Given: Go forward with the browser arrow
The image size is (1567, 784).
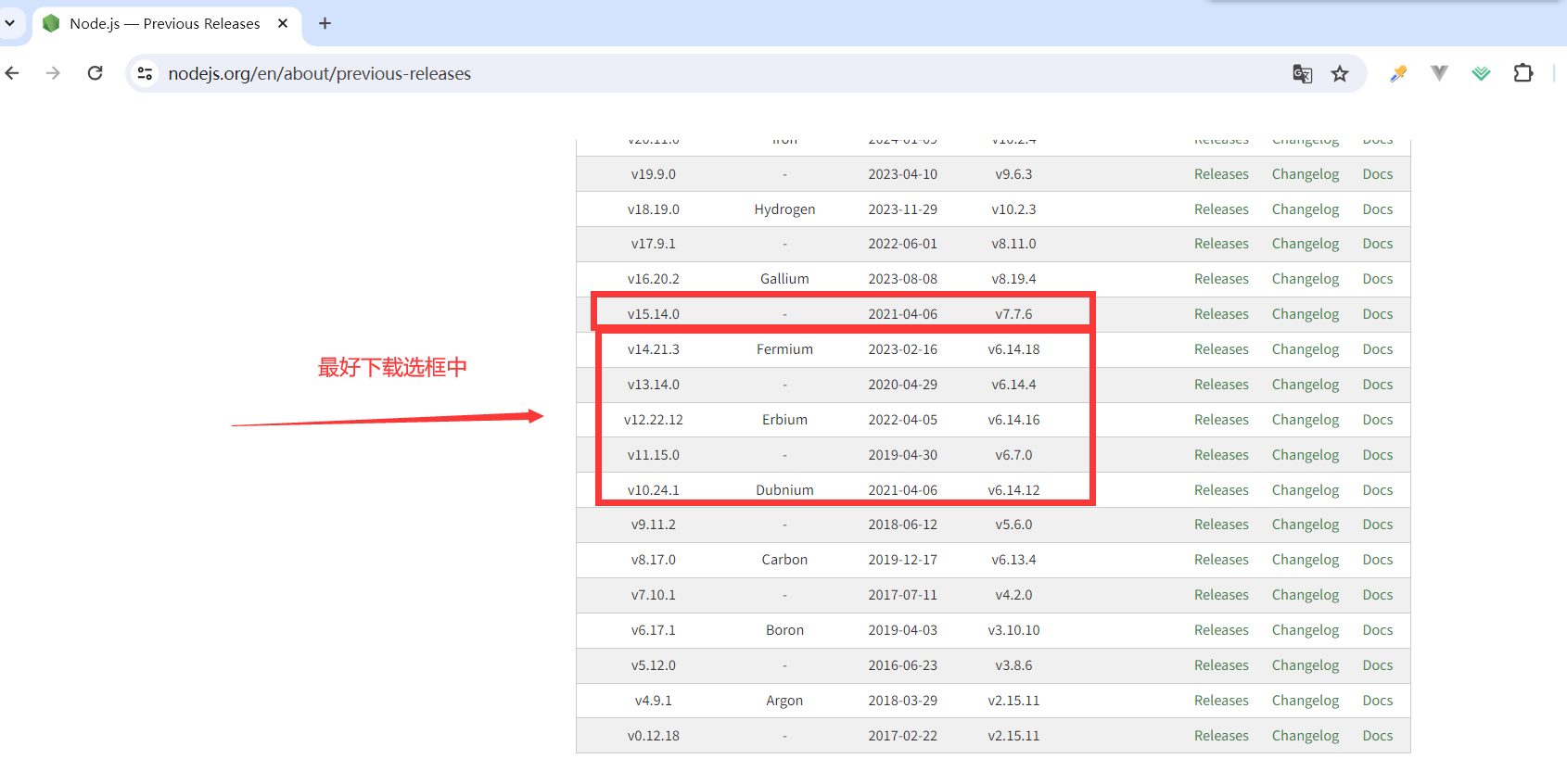Looking at the screenshot, I should tap(53, 73).
